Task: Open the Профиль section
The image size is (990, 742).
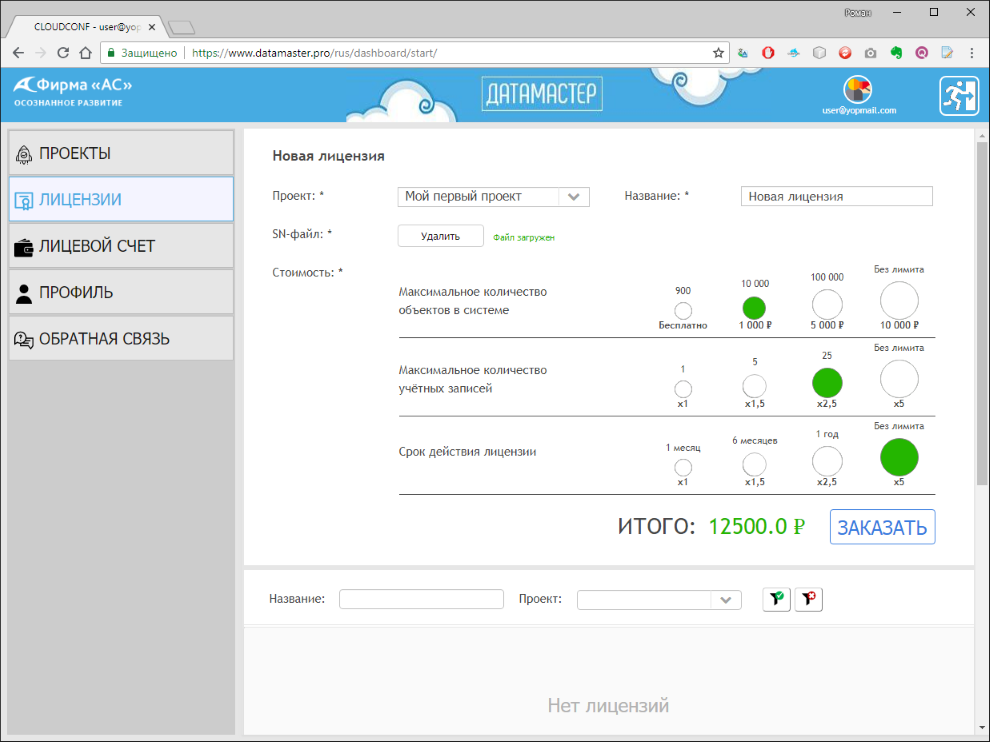Action: tap(121, 292)
